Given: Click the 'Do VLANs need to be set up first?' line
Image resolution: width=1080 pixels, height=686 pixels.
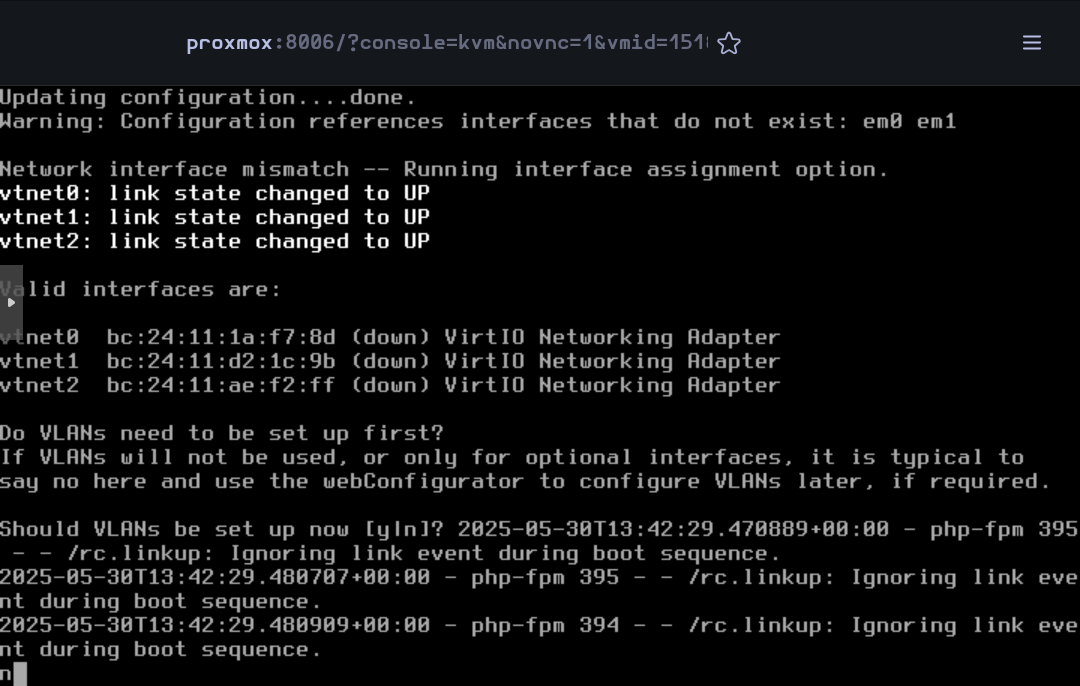Looking at the screenshot, I should [222, 433].
